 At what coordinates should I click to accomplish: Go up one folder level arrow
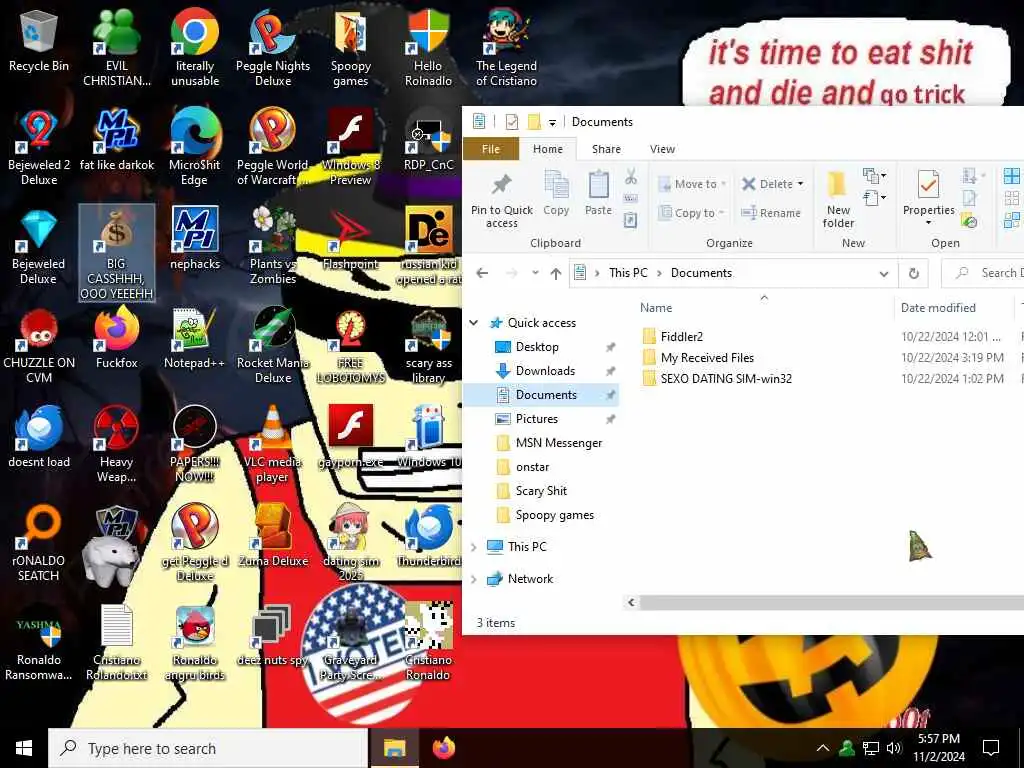coord(555,274)
